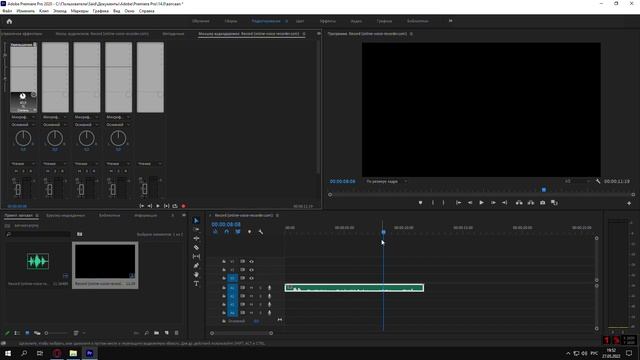The height and width of the screenshot is (360, 640).
Task: Open the playback resolution dropdown
Action: (x=577, y=181)
